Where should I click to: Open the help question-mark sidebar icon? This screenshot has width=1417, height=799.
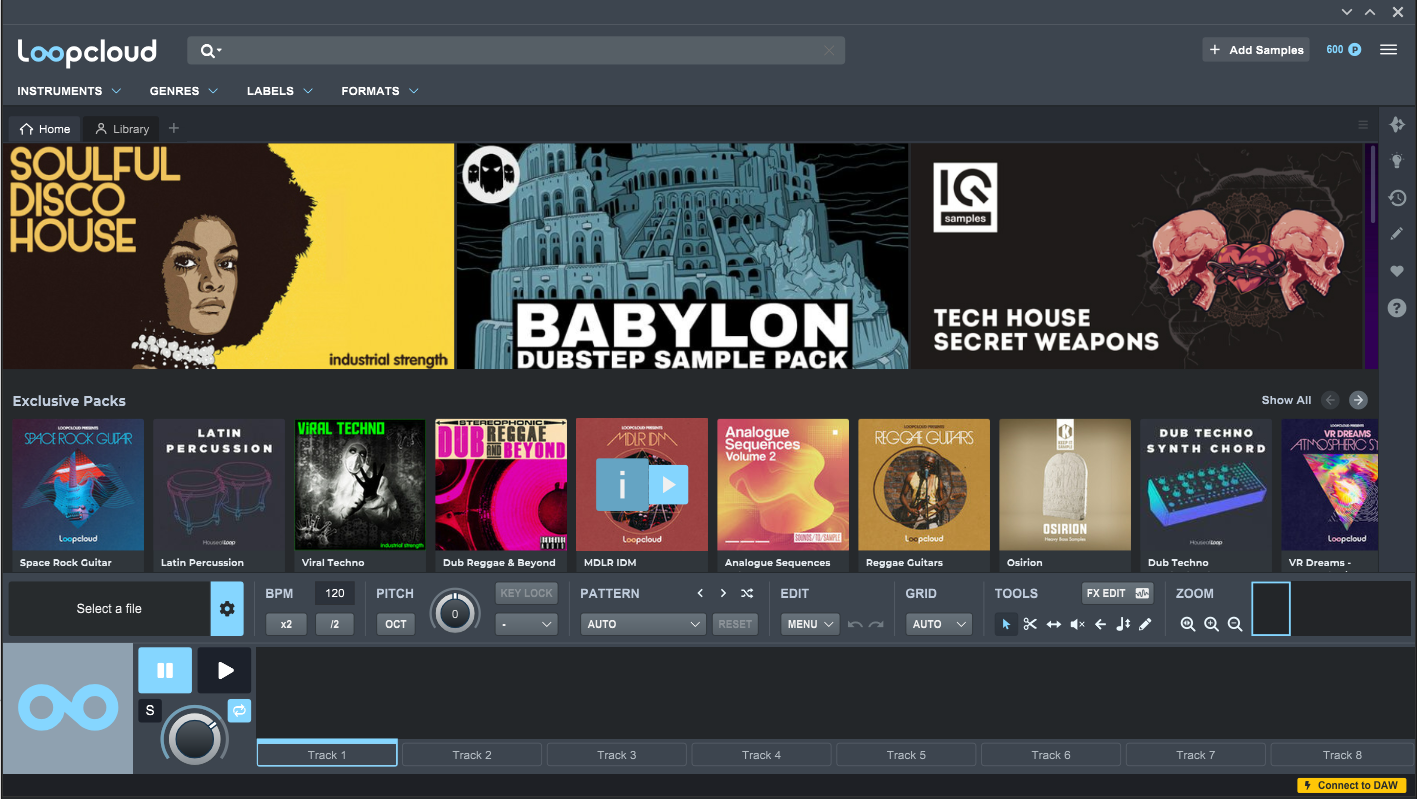click(x=1398, y=308)
